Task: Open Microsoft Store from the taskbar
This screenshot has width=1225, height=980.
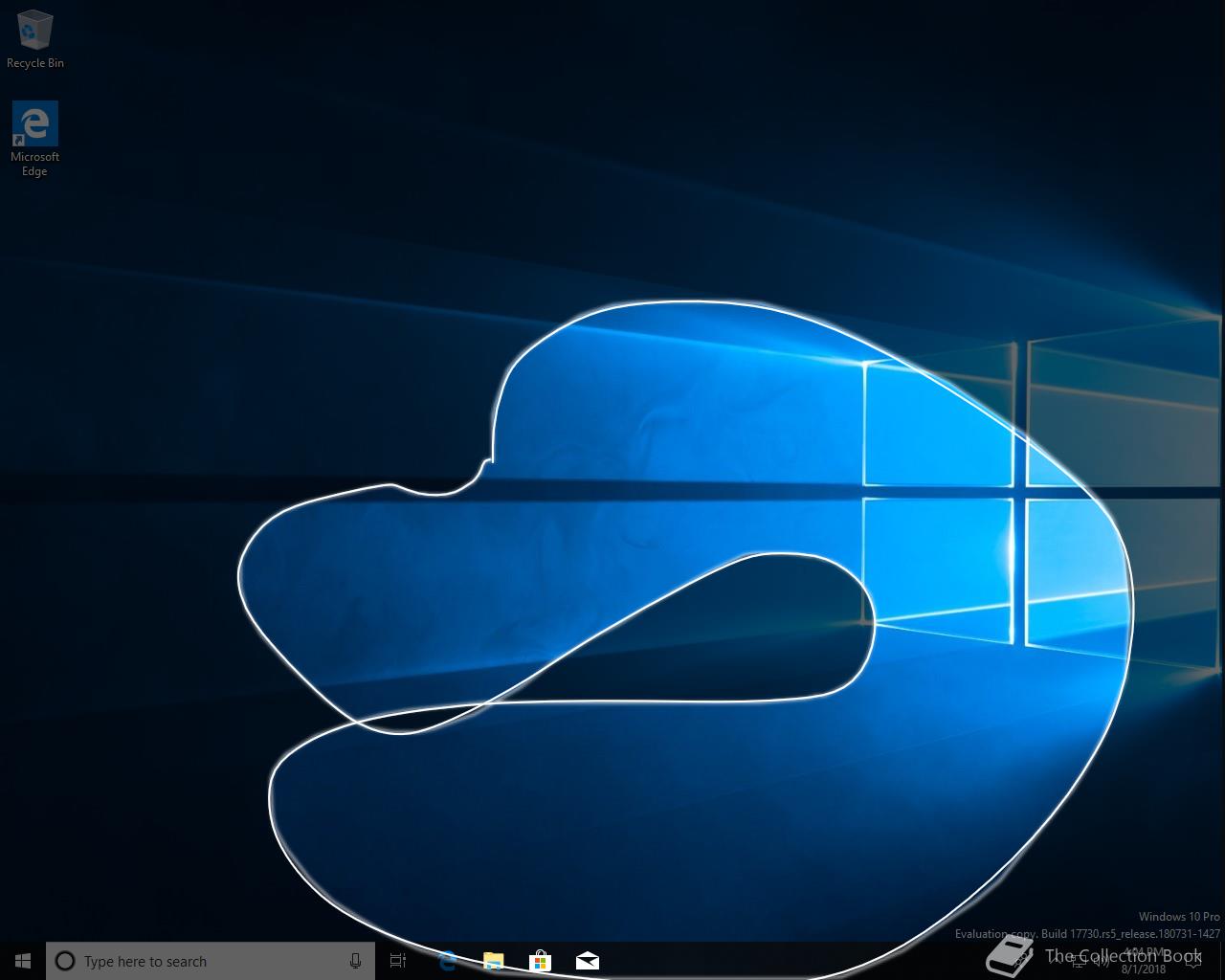Action: click(541, 961)
